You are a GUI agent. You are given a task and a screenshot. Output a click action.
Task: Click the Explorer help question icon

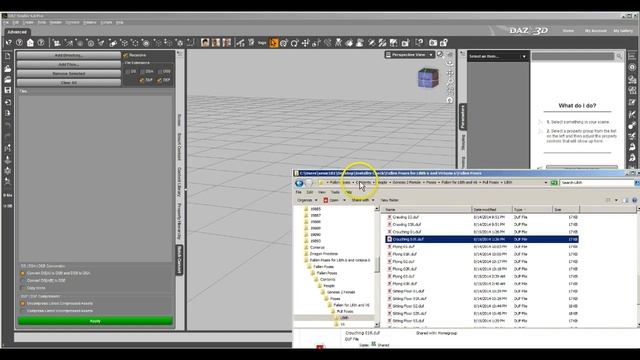(634, 200)
